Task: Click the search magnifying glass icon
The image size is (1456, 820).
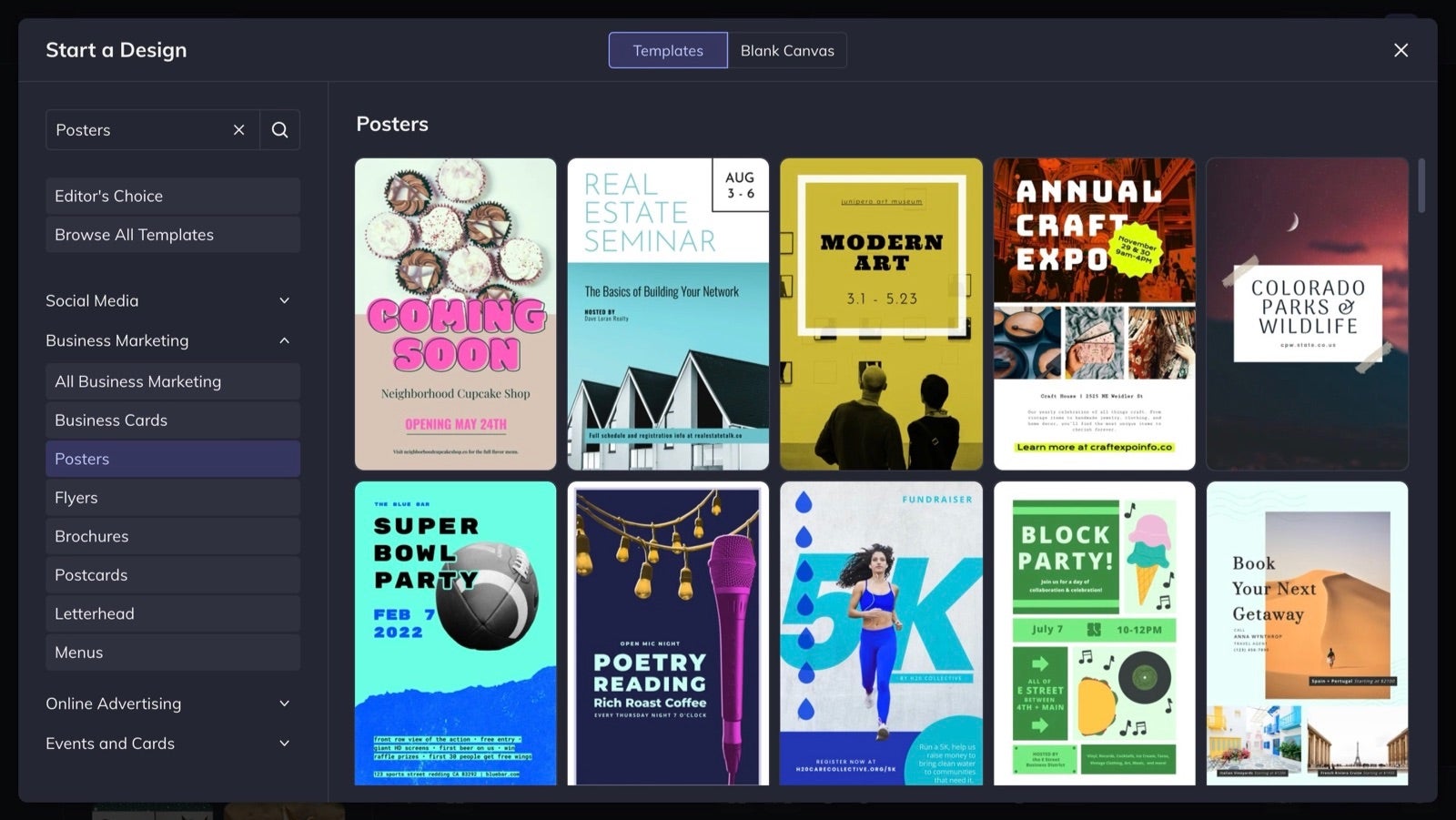Action: 279,129
